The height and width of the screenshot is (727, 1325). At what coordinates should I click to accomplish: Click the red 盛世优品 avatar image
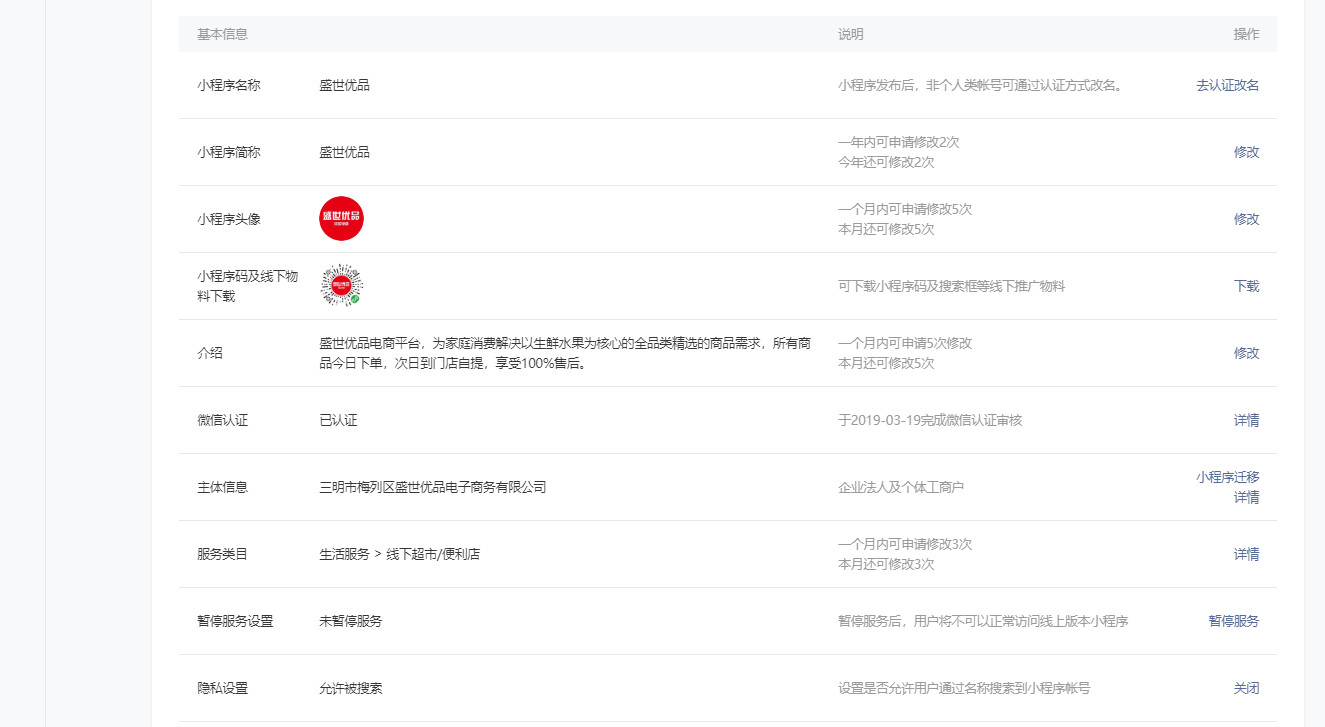point(341,219)
